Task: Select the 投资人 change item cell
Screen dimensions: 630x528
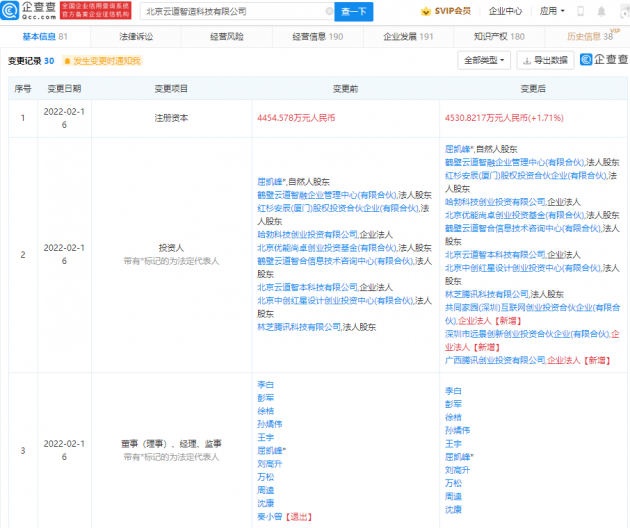Action: [172, 255]
